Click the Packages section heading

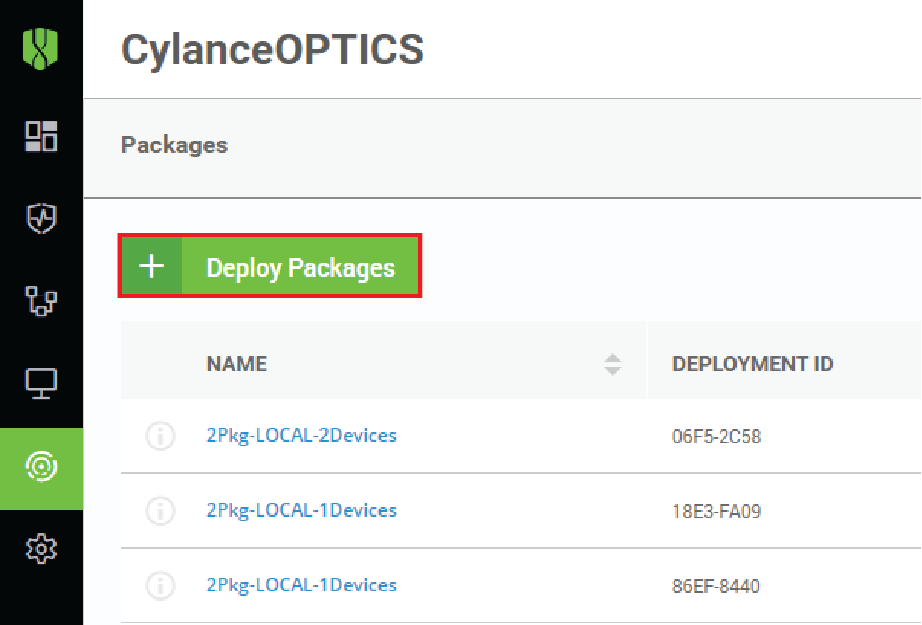[174, 145]
